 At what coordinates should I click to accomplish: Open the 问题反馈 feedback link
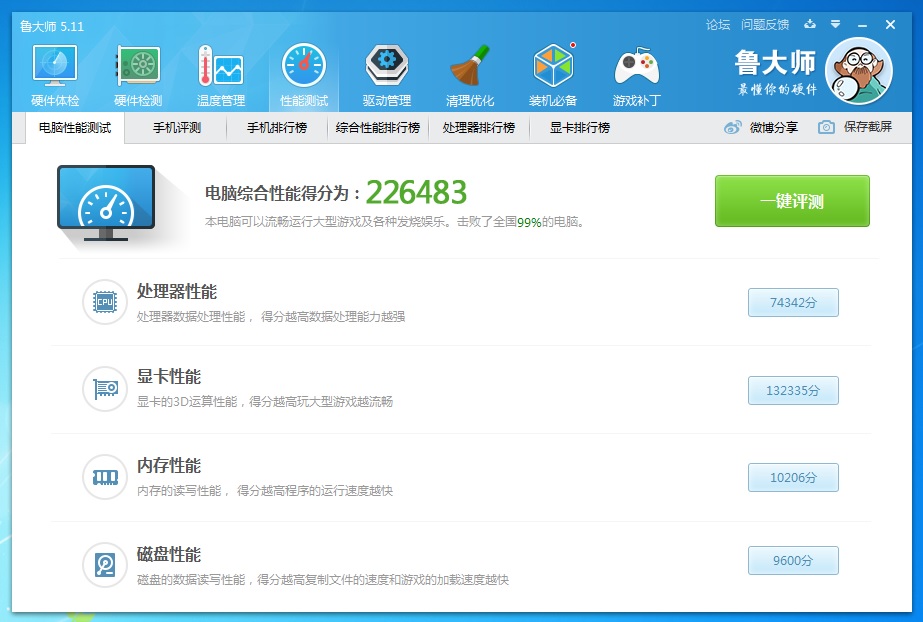tap(765, 25)
